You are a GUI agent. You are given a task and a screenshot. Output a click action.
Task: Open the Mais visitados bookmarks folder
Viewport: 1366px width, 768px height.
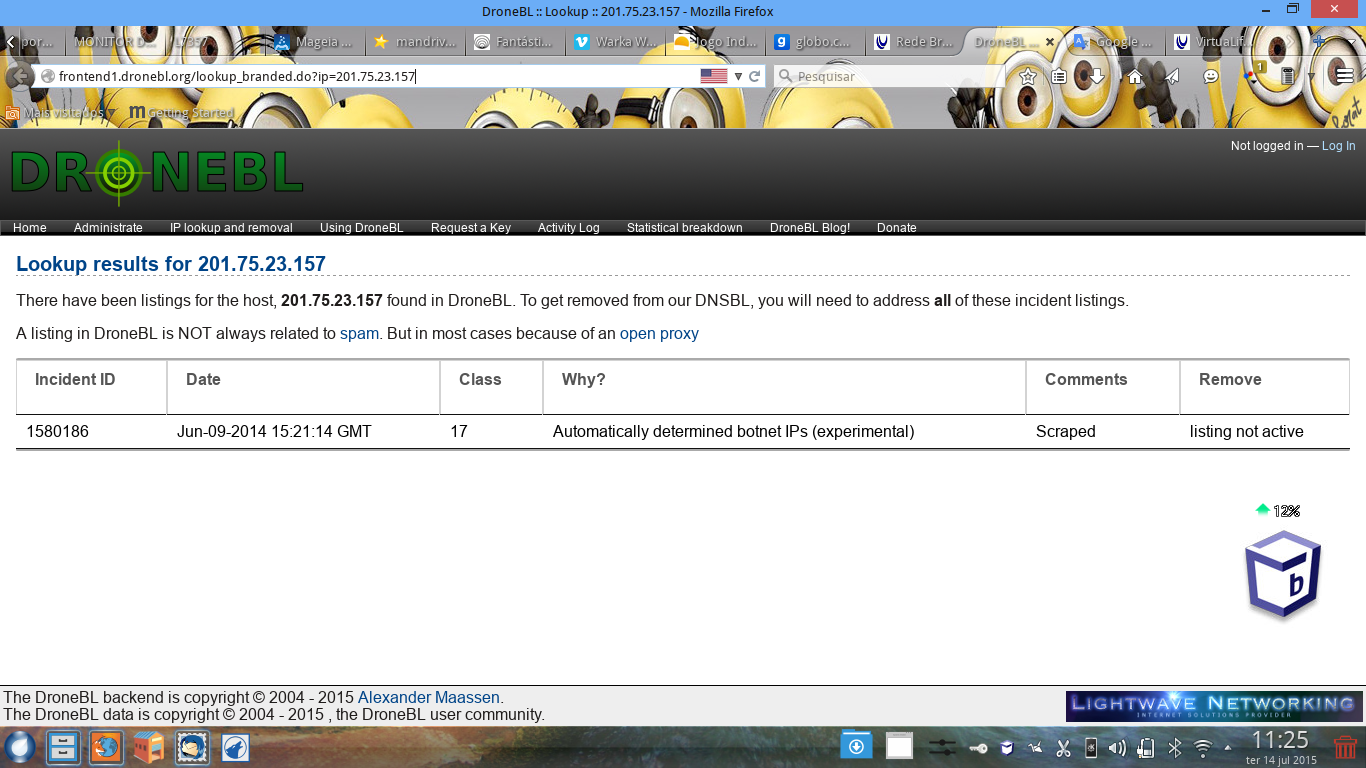[x=60, y=113]
